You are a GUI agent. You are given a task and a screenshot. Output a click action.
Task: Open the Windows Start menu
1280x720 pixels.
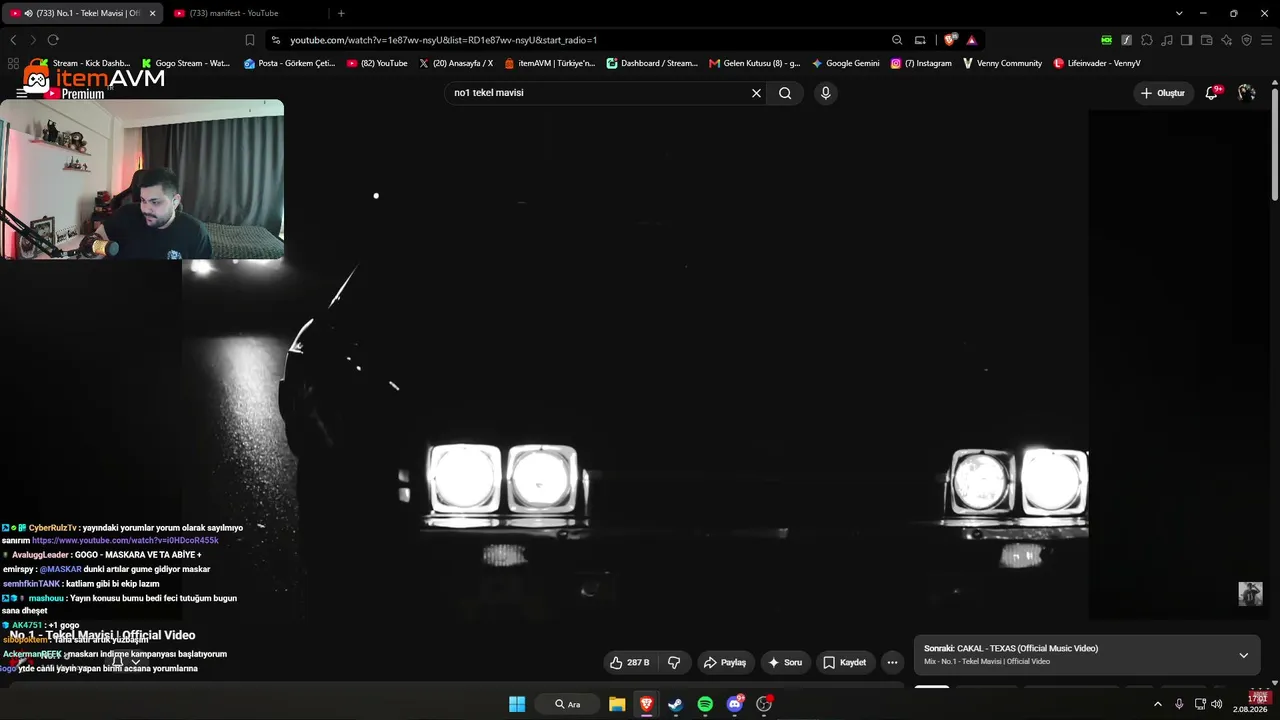(517, 704)
